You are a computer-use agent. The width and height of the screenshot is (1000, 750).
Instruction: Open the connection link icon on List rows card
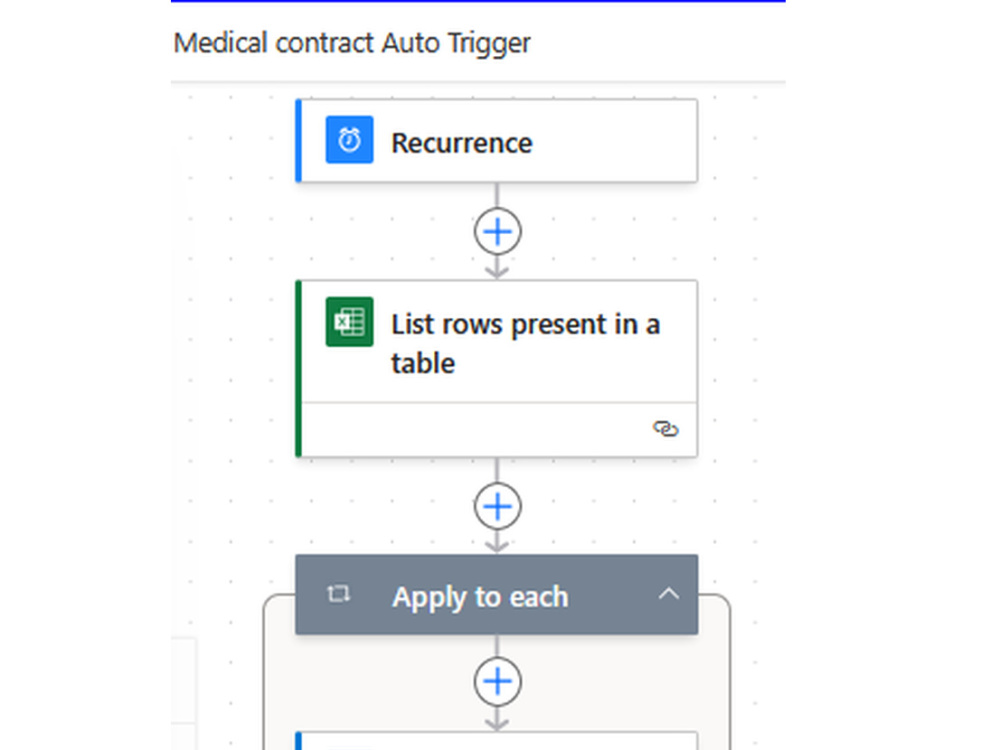point(666,429)
